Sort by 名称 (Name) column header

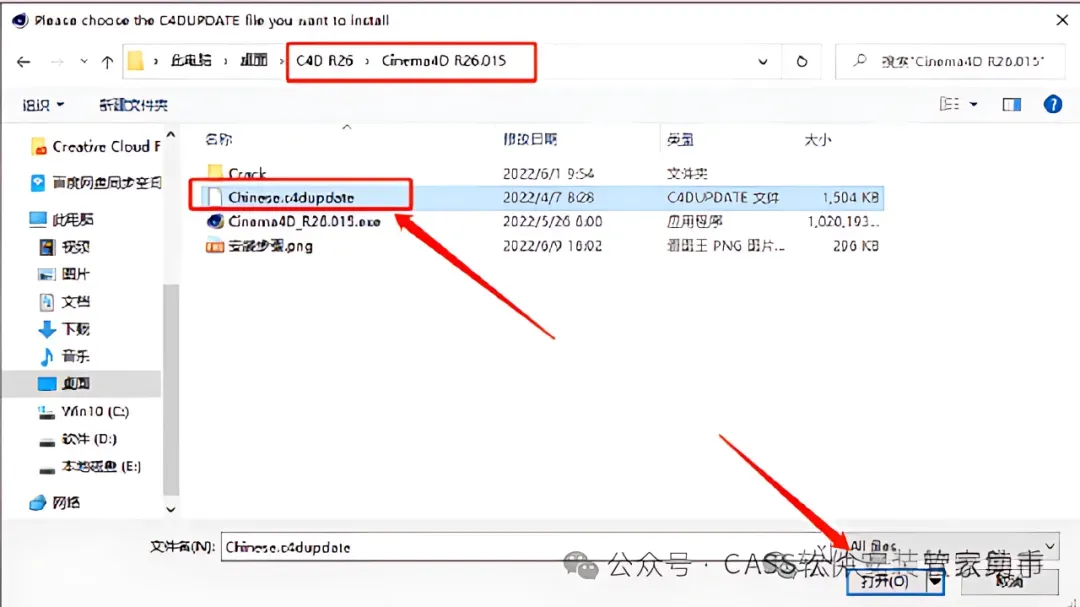click(x=219, y=139)
